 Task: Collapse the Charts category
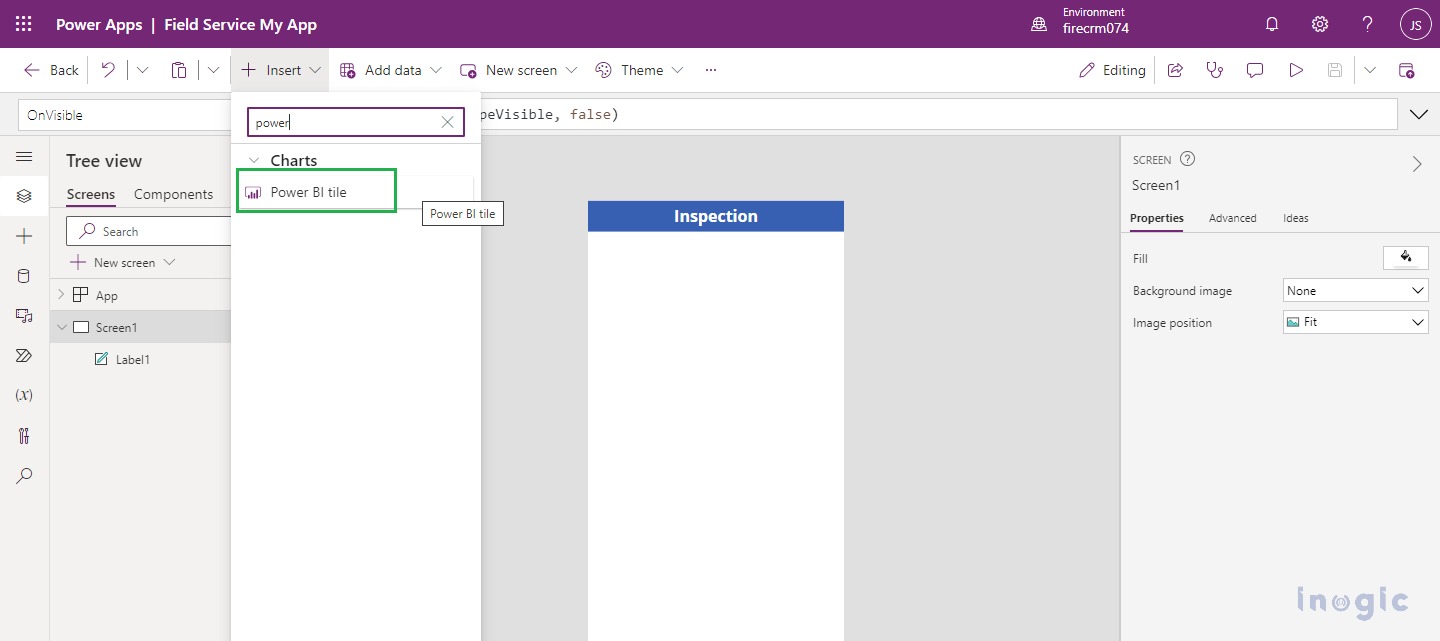(x=254, y=160)
